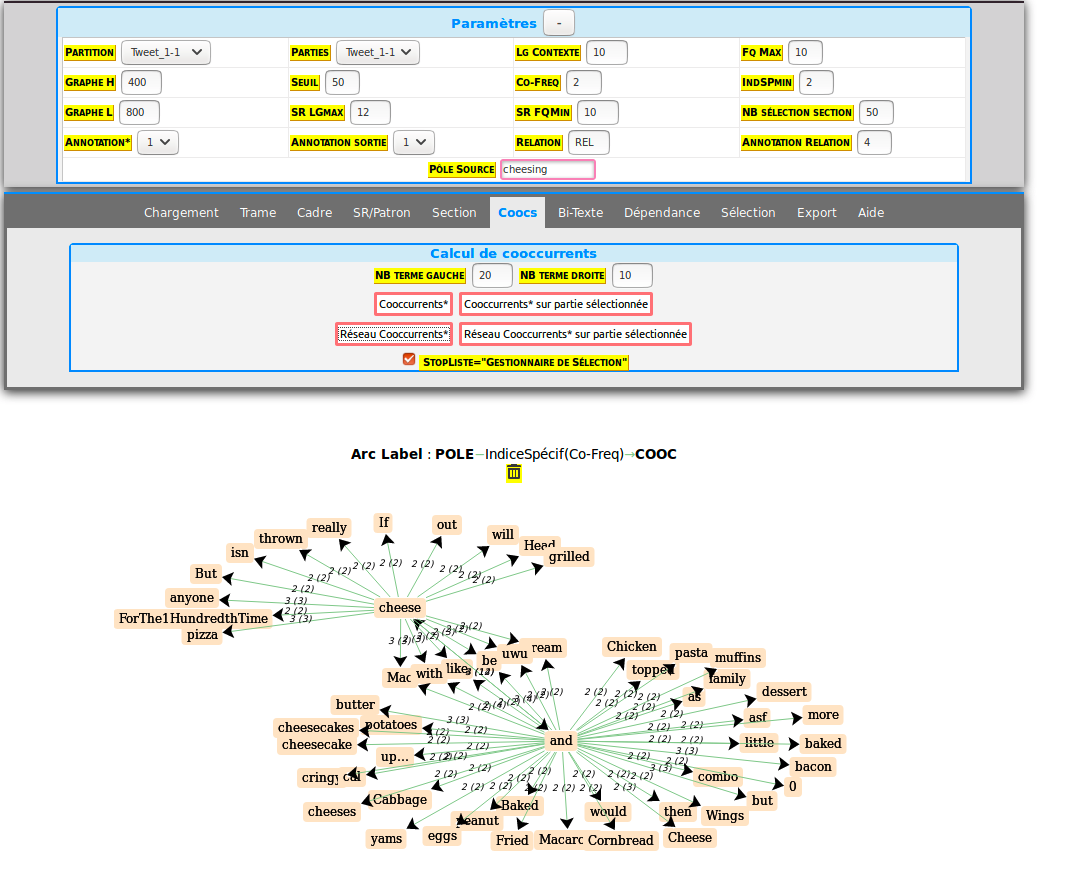
Task: Open the Annotation sortie dropdown
Action: pos(413,143)
